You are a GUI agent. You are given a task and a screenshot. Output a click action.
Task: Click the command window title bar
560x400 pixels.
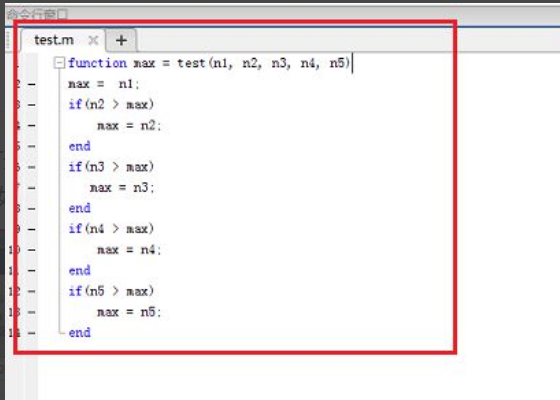pos(282,14)
